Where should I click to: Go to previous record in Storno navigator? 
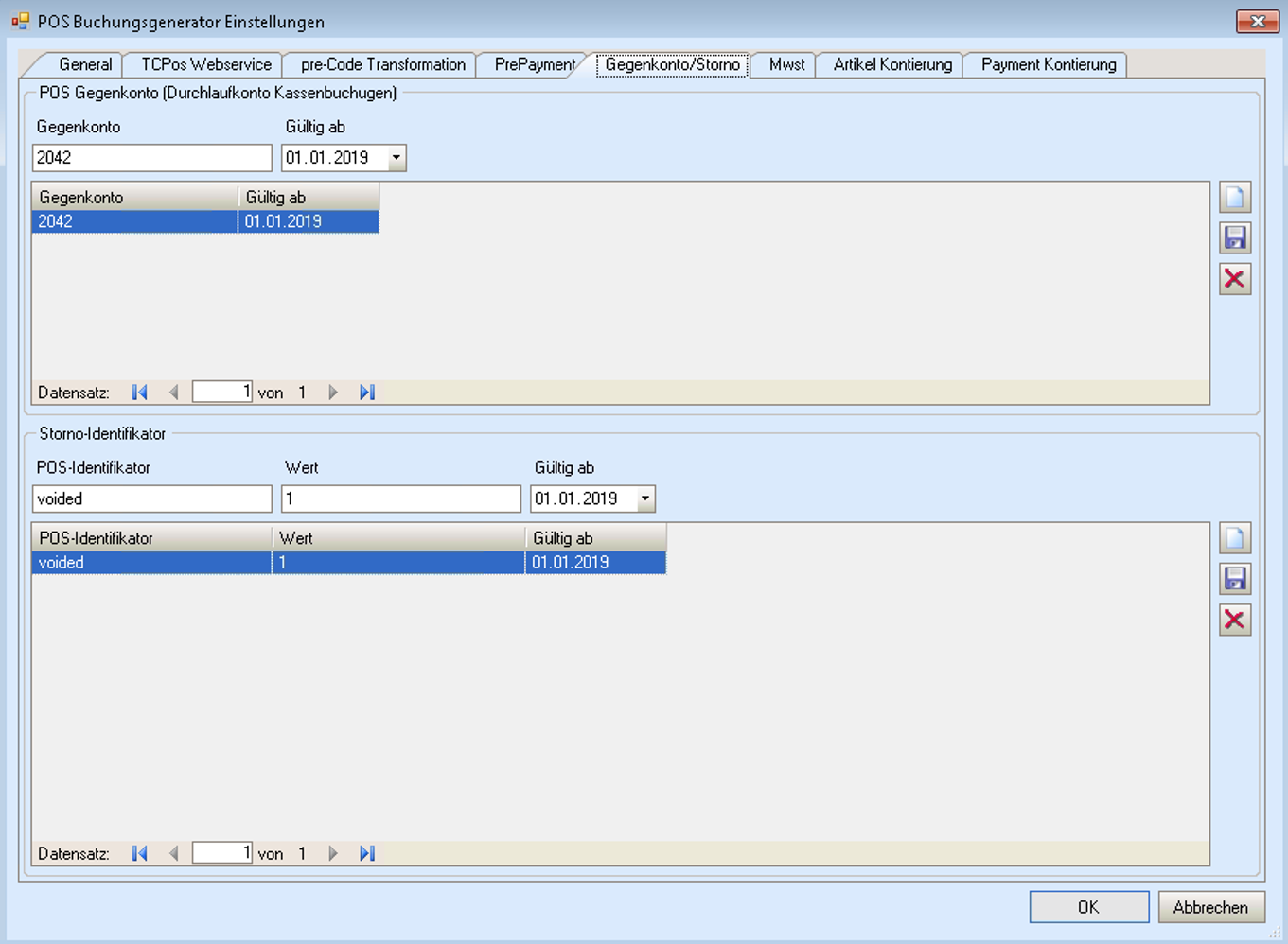click(x=173, y=853)
